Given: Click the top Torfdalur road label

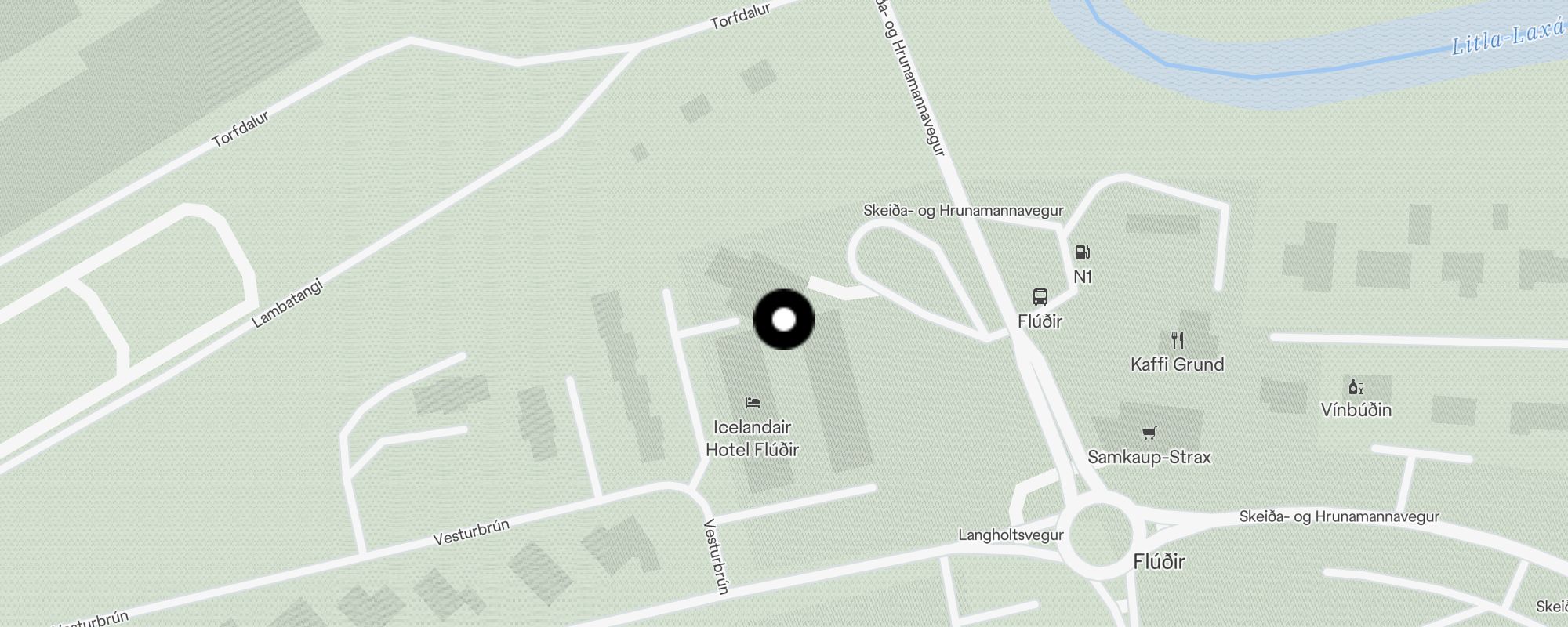Looking at the screenshot, I should pyautogui.click(x=740, y=16).
